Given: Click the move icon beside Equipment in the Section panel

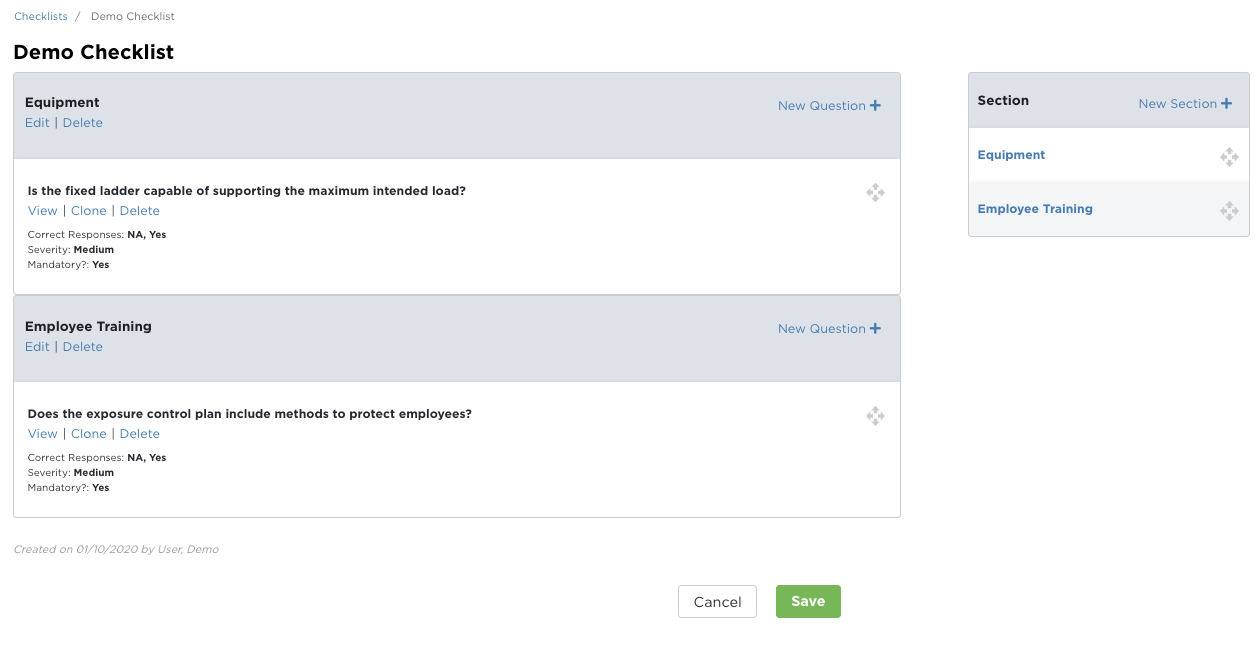Looking at the screenshot, I should click(x=1229, y=157).
